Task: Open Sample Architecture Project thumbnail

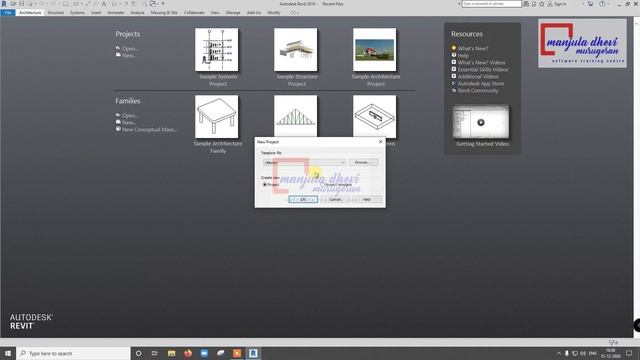Action: click(x=375, y=49)
